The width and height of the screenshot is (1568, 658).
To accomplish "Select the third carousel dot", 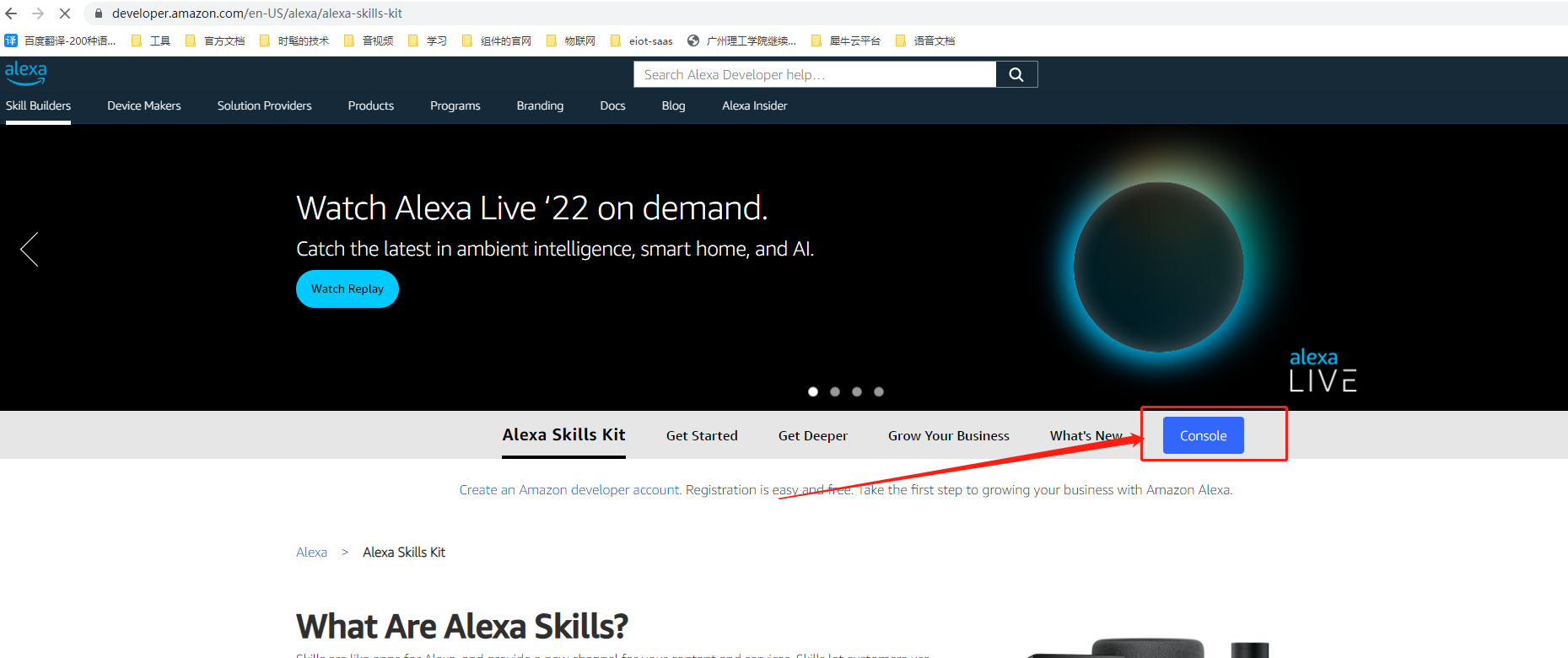I will pos(857,391).
